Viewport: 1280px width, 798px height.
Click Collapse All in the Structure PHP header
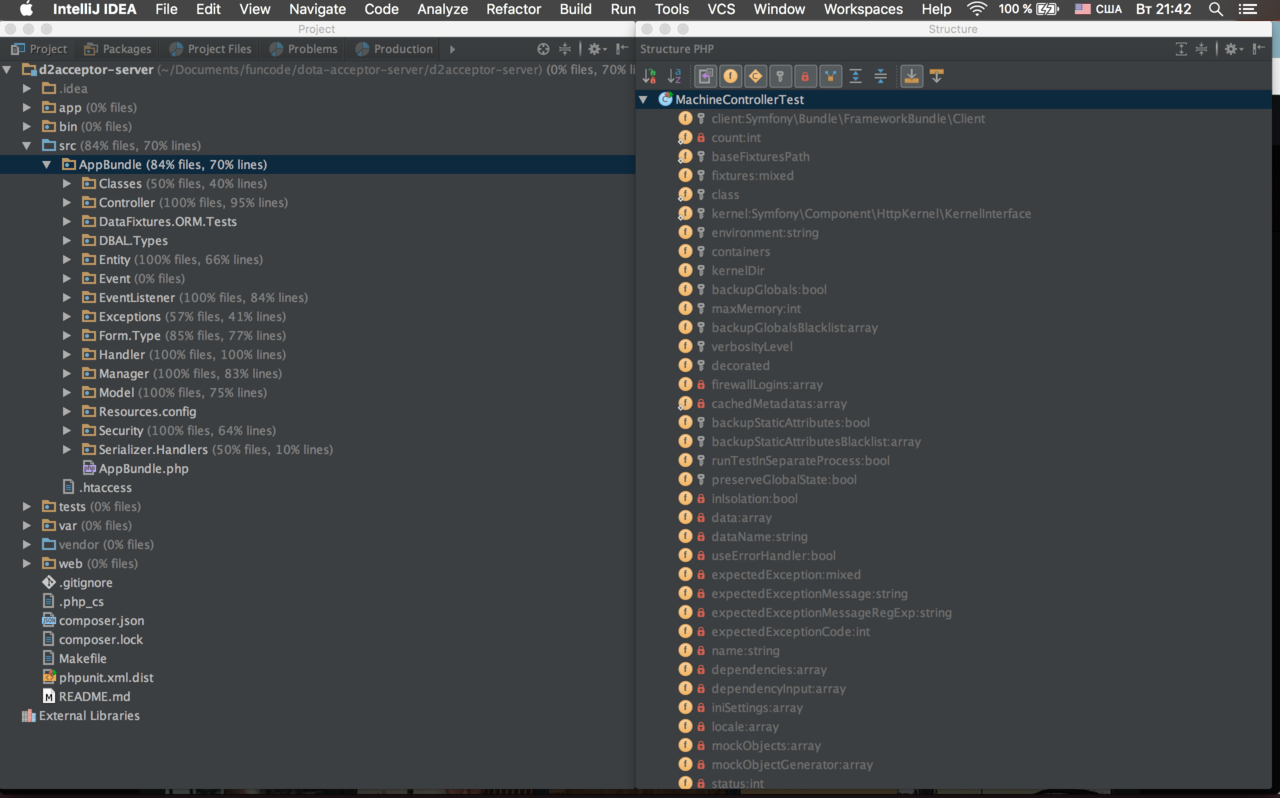point(1202,49)
